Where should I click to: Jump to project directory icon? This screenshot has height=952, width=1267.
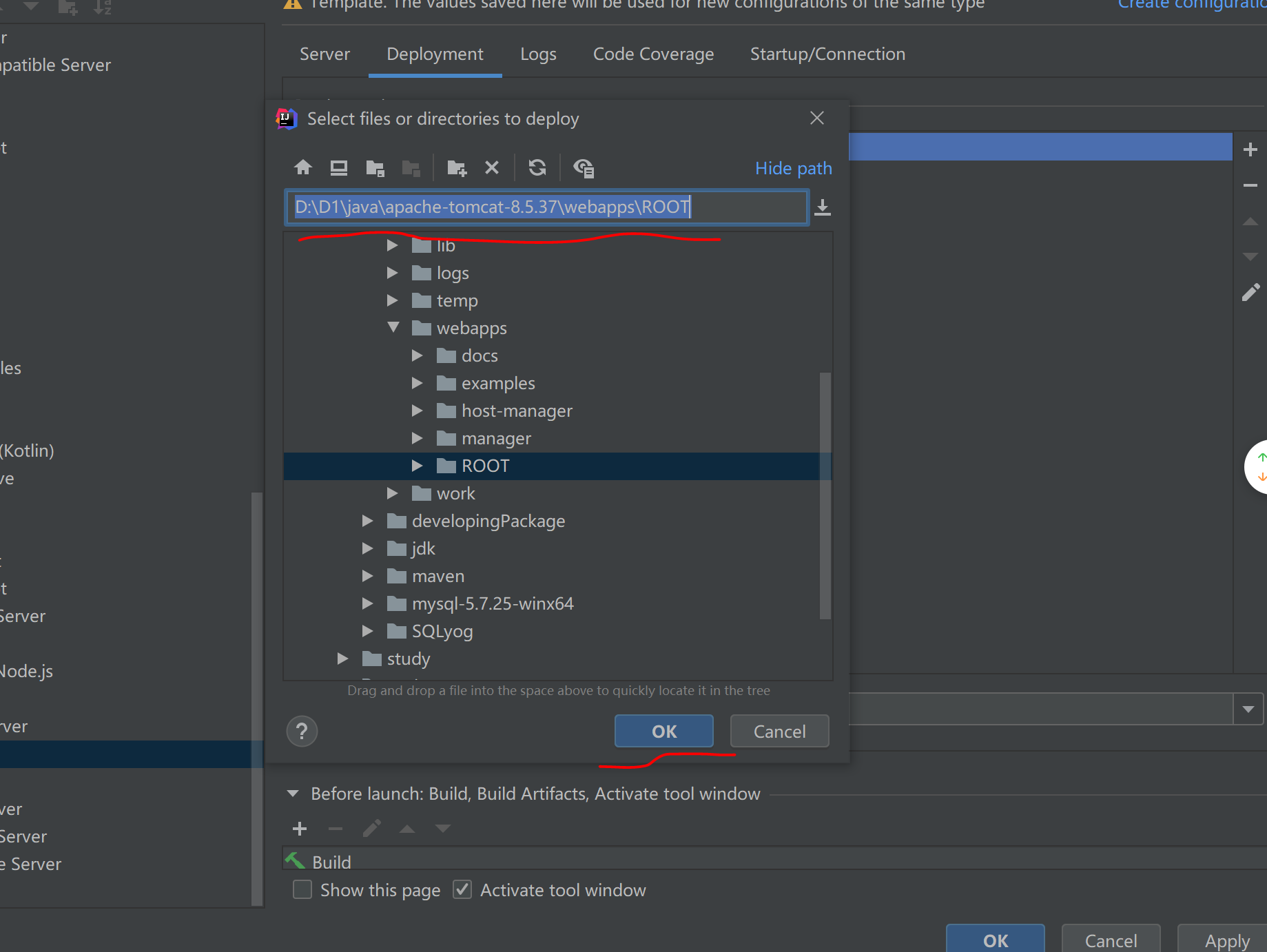375,168
